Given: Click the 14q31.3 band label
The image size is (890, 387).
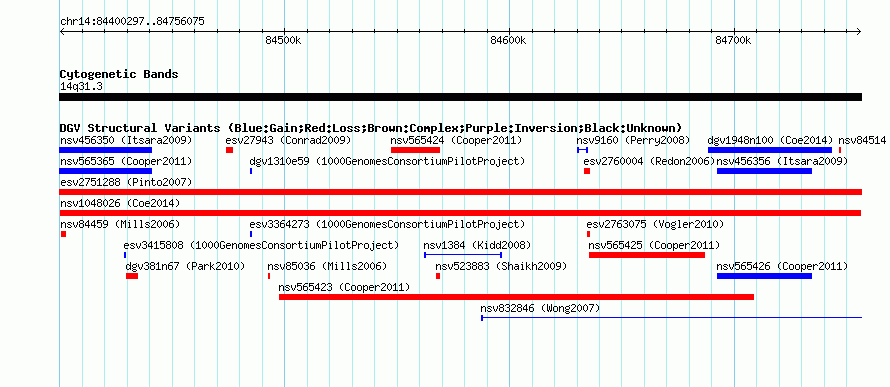Looking at the screenshot, I should 81,86.
